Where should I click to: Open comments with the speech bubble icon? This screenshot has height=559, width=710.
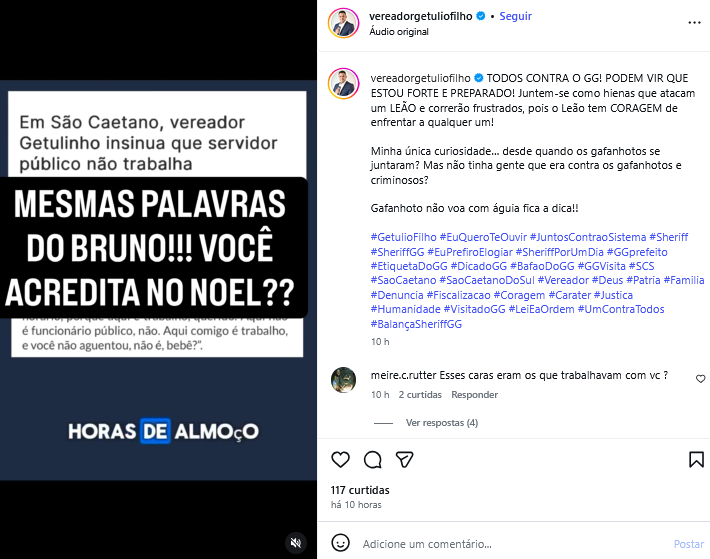point(373,460)
